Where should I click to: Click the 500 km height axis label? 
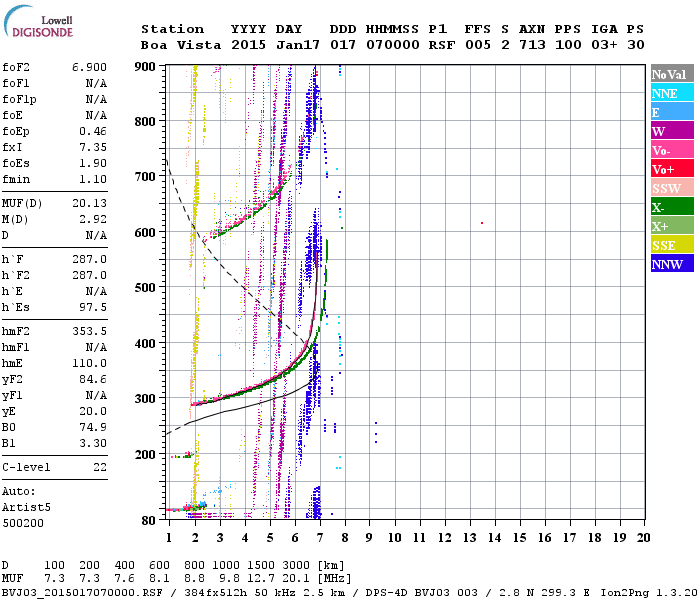point(145,287)
